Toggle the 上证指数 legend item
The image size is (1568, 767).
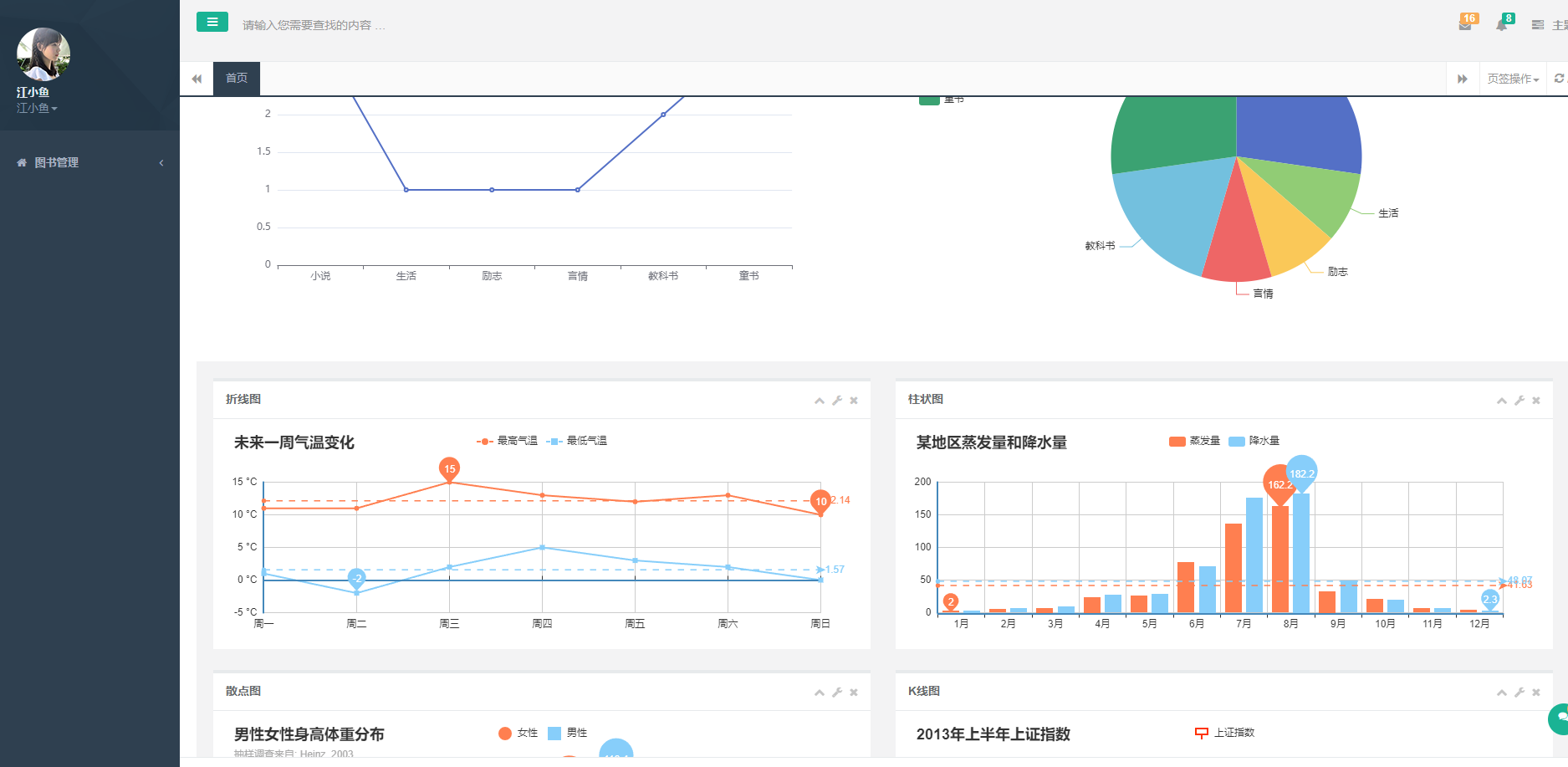point(1224,733)
